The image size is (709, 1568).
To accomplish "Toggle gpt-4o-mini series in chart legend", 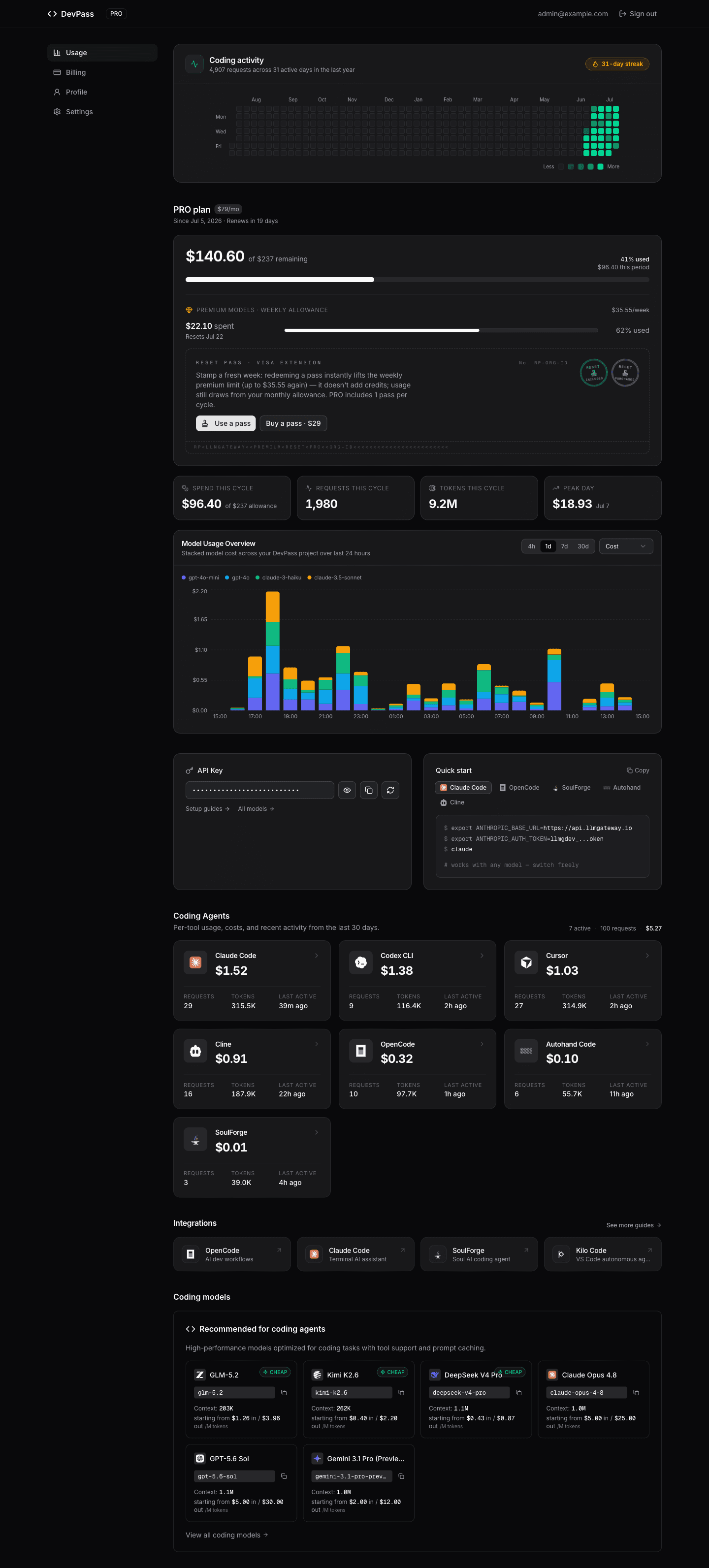I will pos(200,577).
